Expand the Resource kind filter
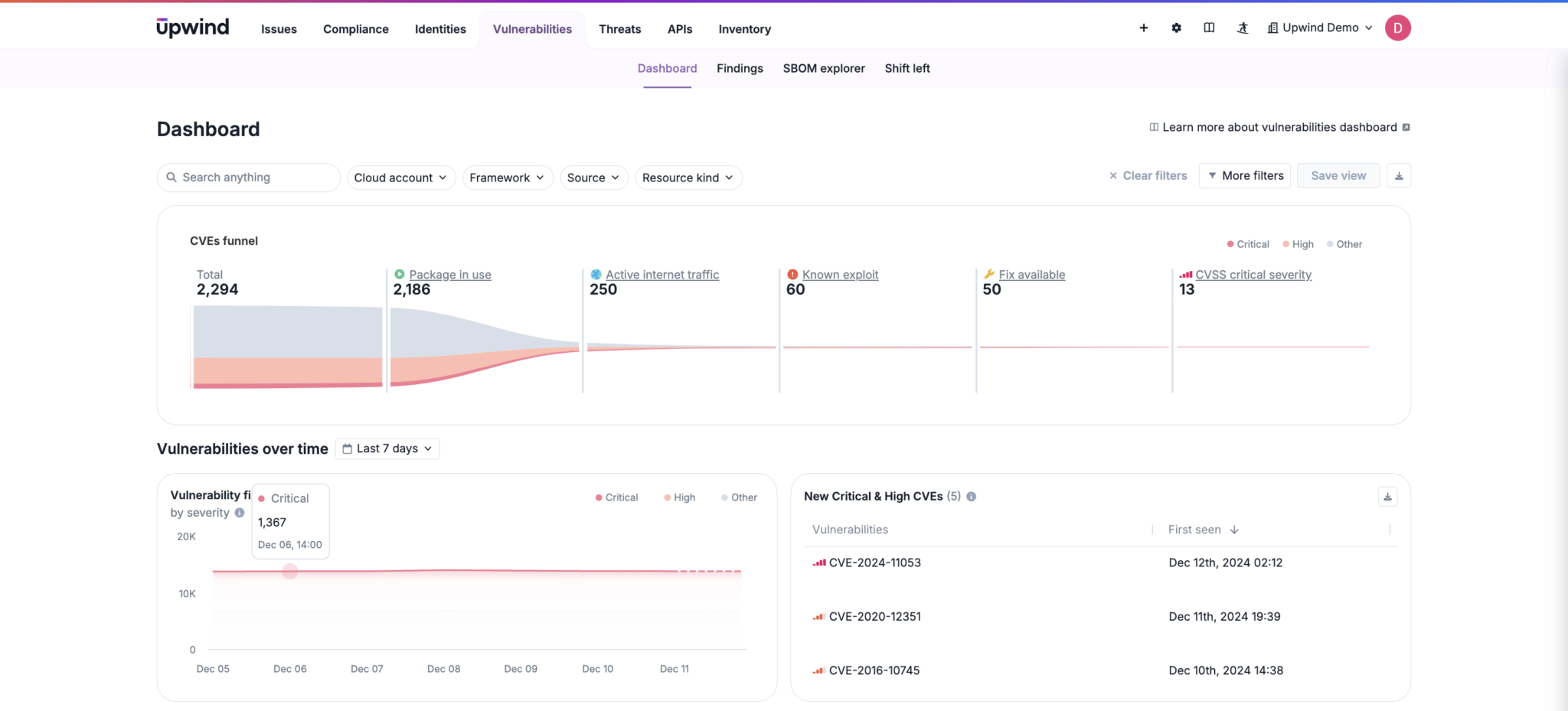Image resolution: width=1568 pixels, height=711 pixels. (x=688, y=178)
